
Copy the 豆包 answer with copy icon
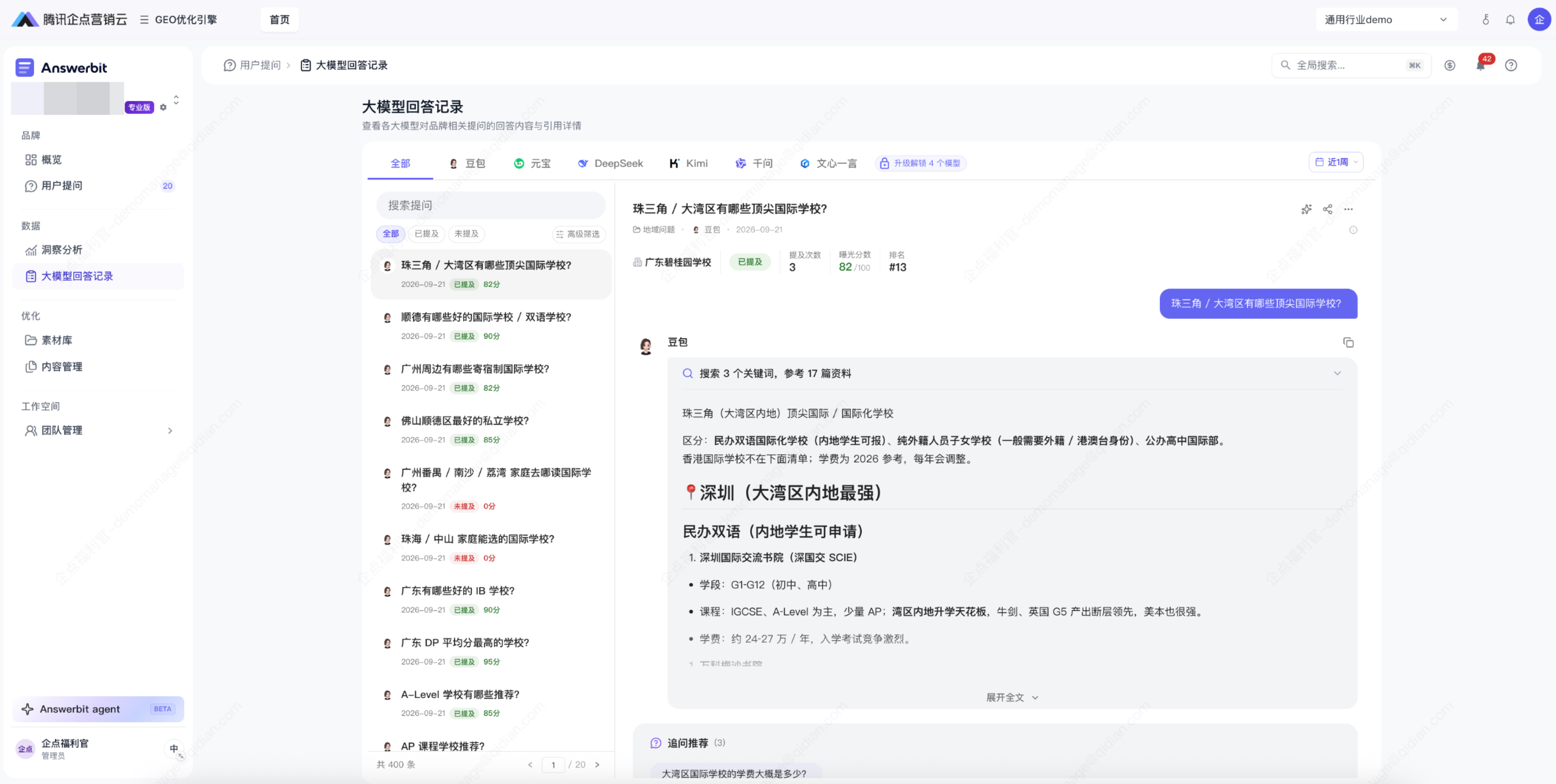(1348, 342)
